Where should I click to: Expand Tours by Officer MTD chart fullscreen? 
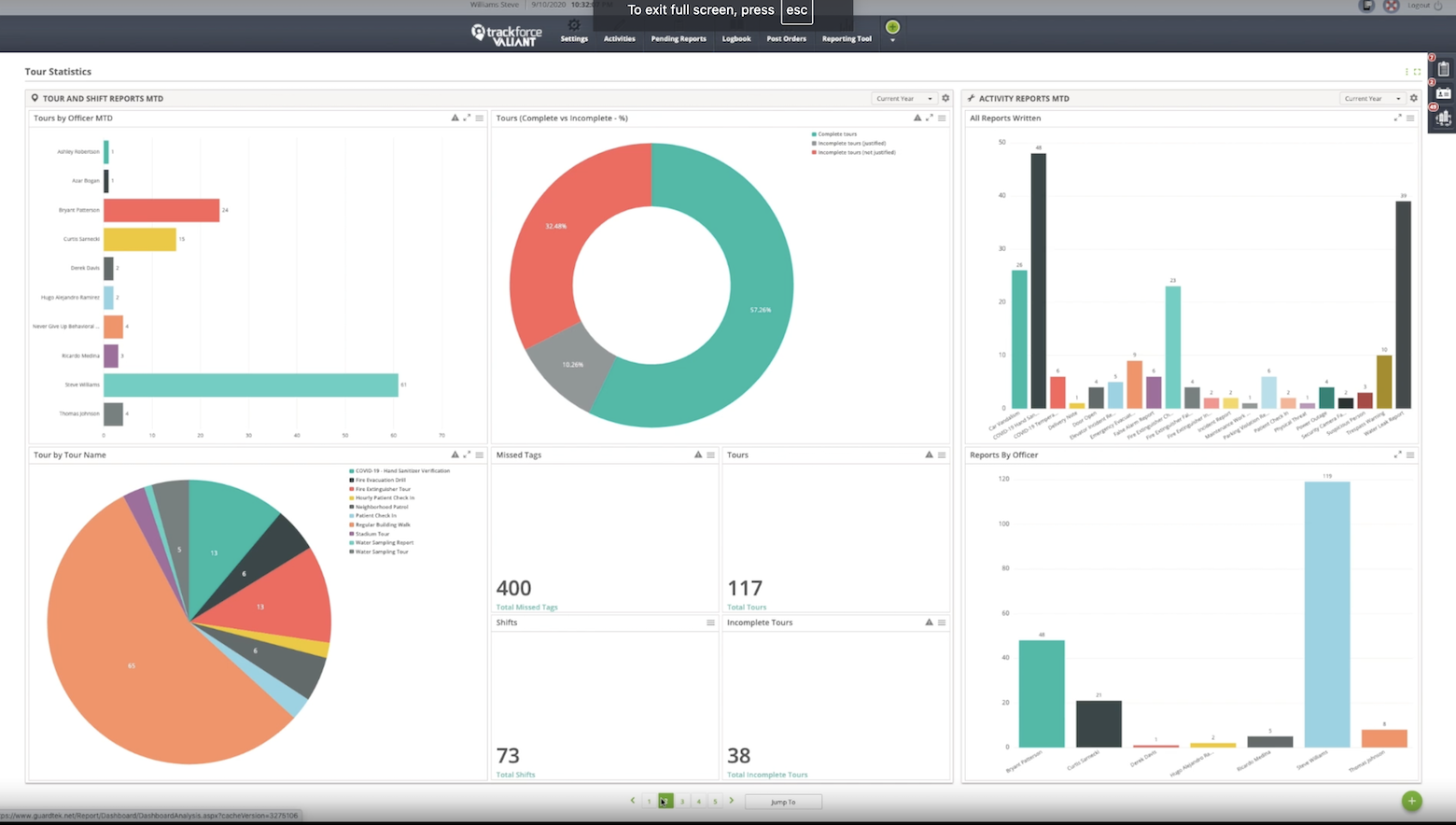pyautogui.click(x=467, y=118)
